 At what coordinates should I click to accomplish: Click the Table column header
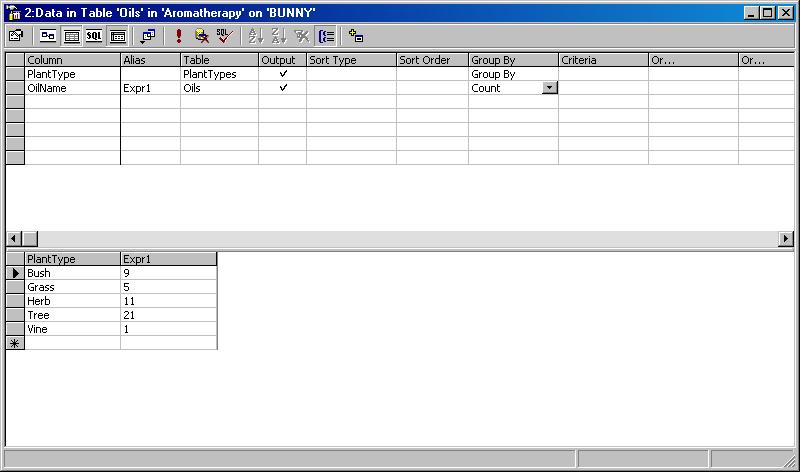pyautogui.click(x=219, y=60)
